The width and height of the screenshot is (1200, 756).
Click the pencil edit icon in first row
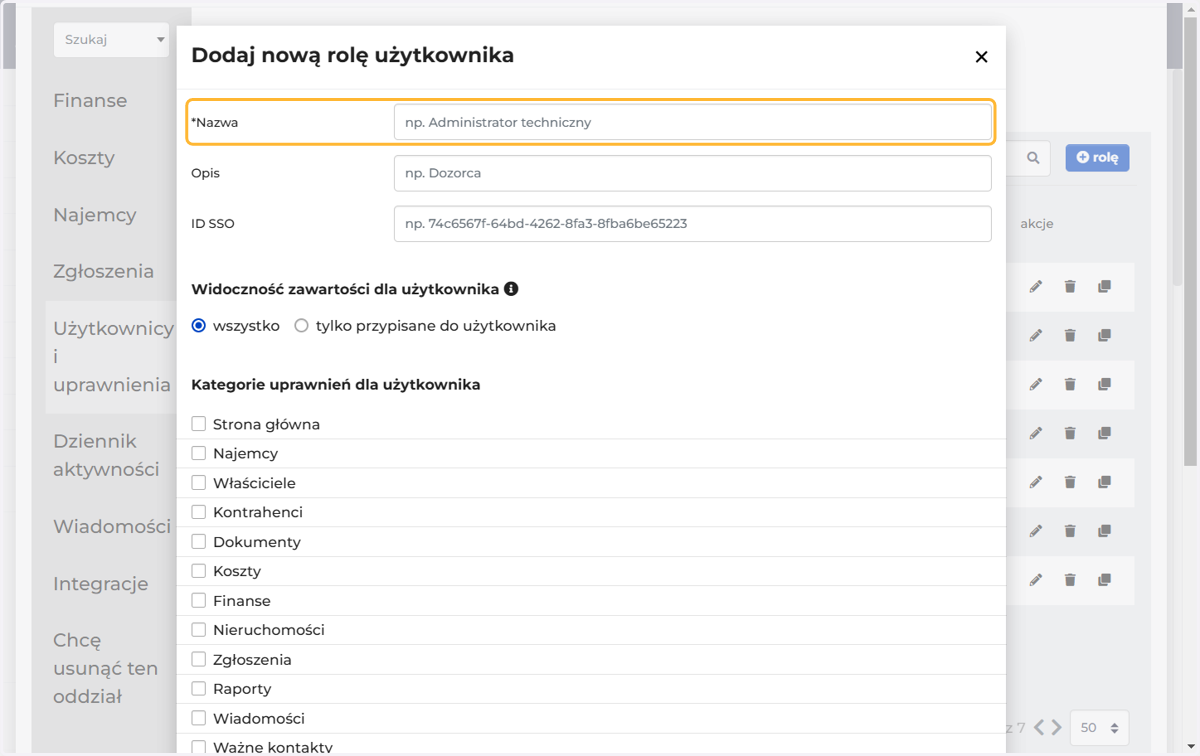point(1036,287)
